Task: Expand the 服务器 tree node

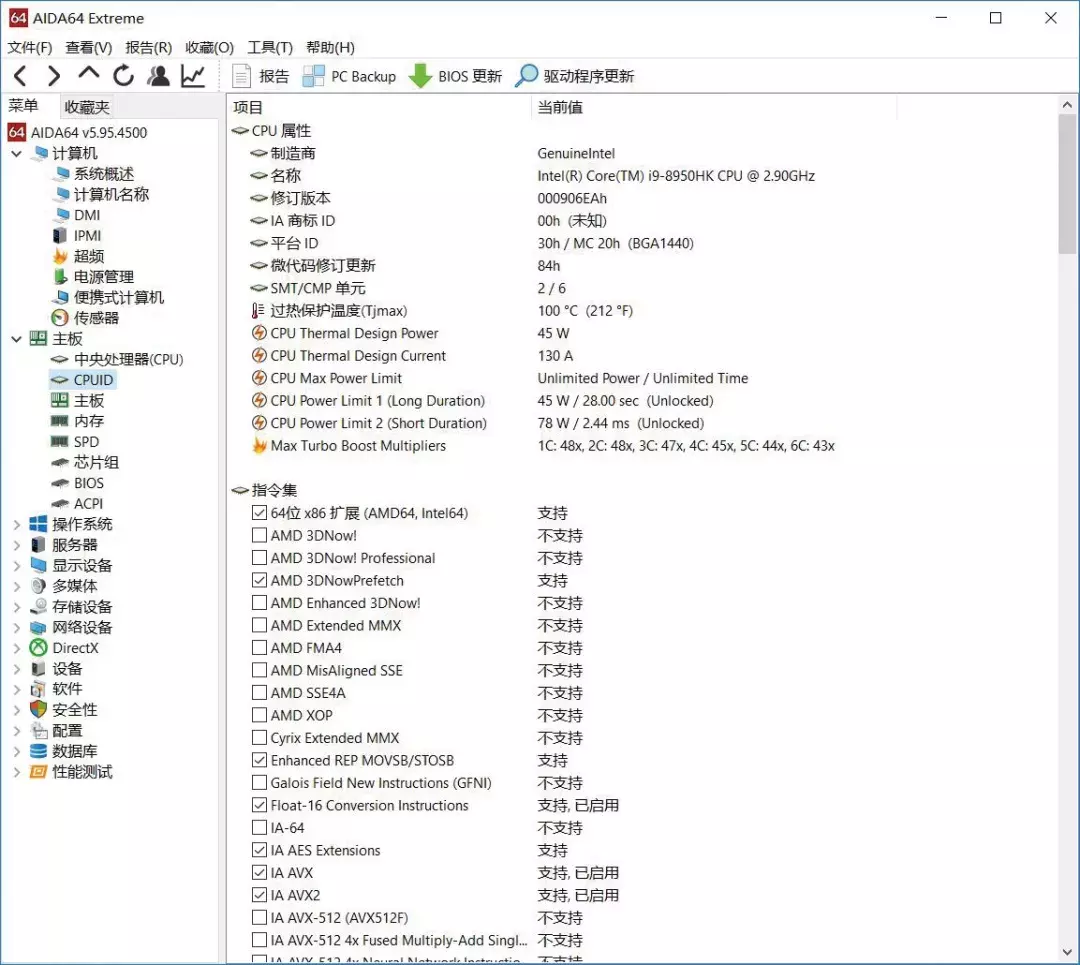Action: click(x=17, y=546)
